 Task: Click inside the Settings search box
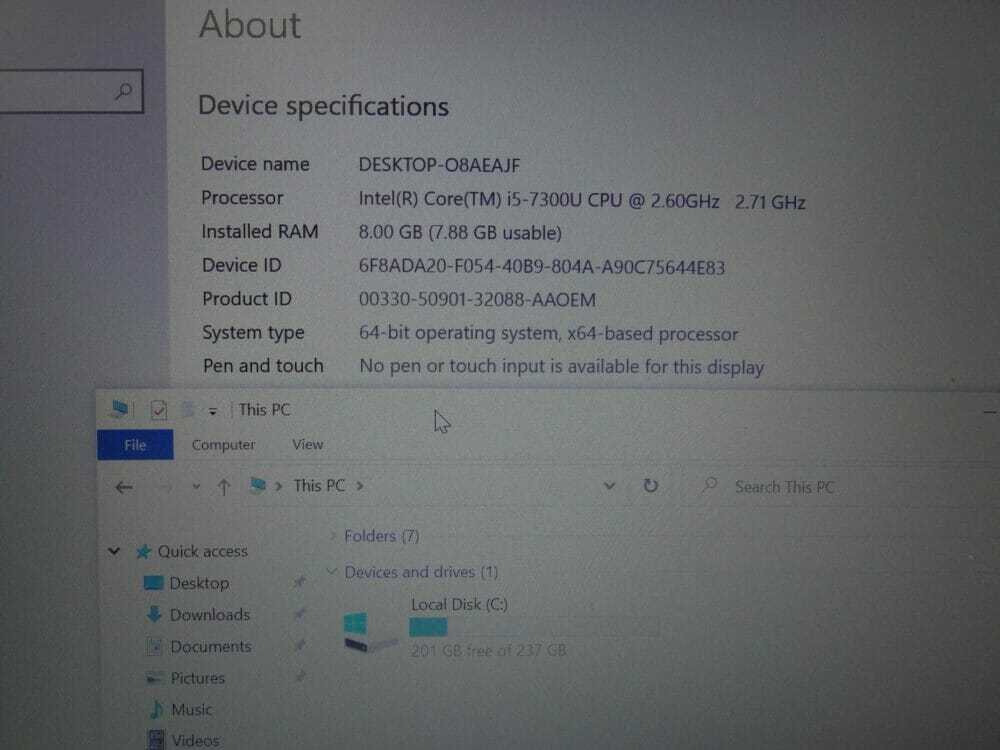(x=70, y=91)
